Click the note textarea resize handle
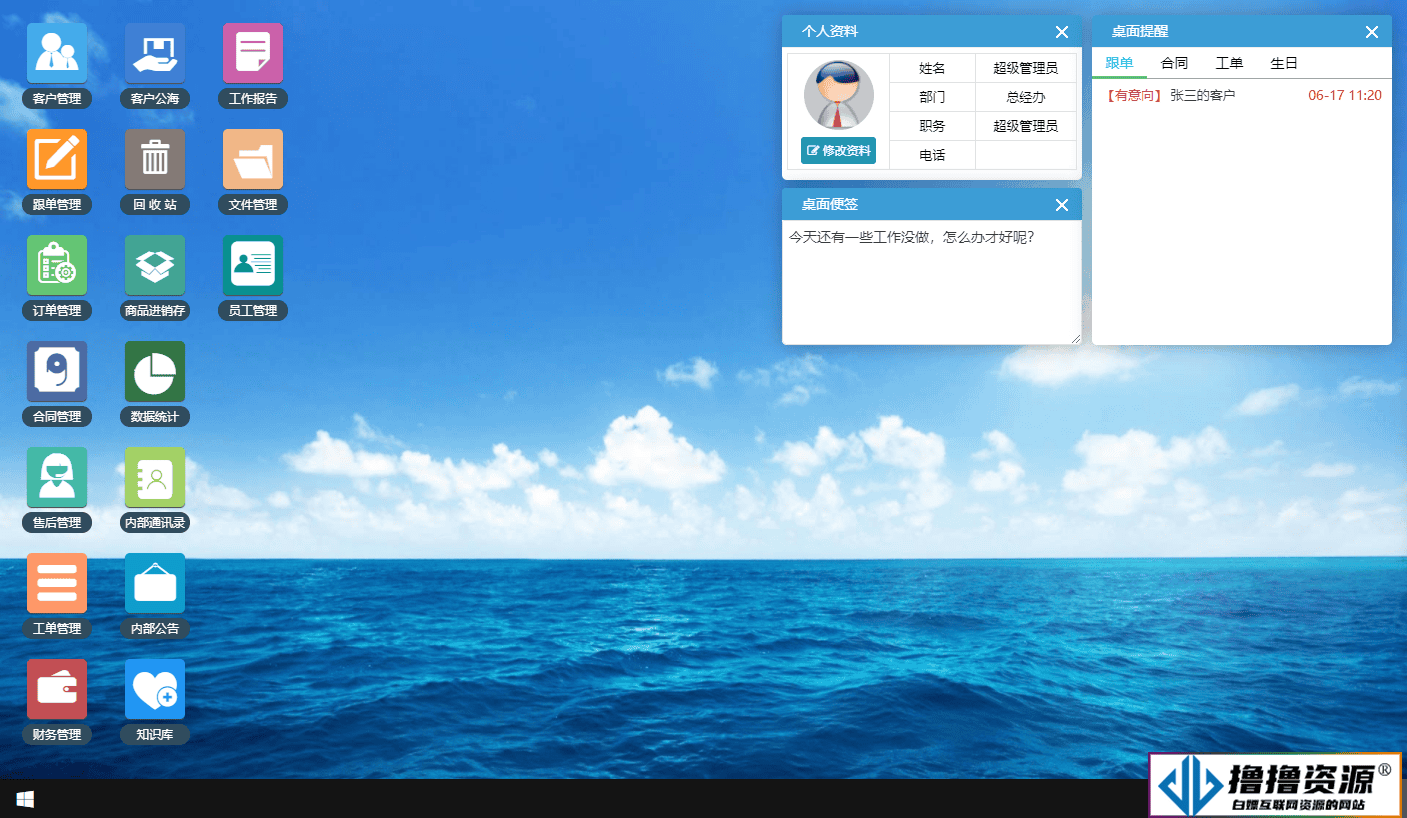The image size is (1407, 818). coord(1076,339)
